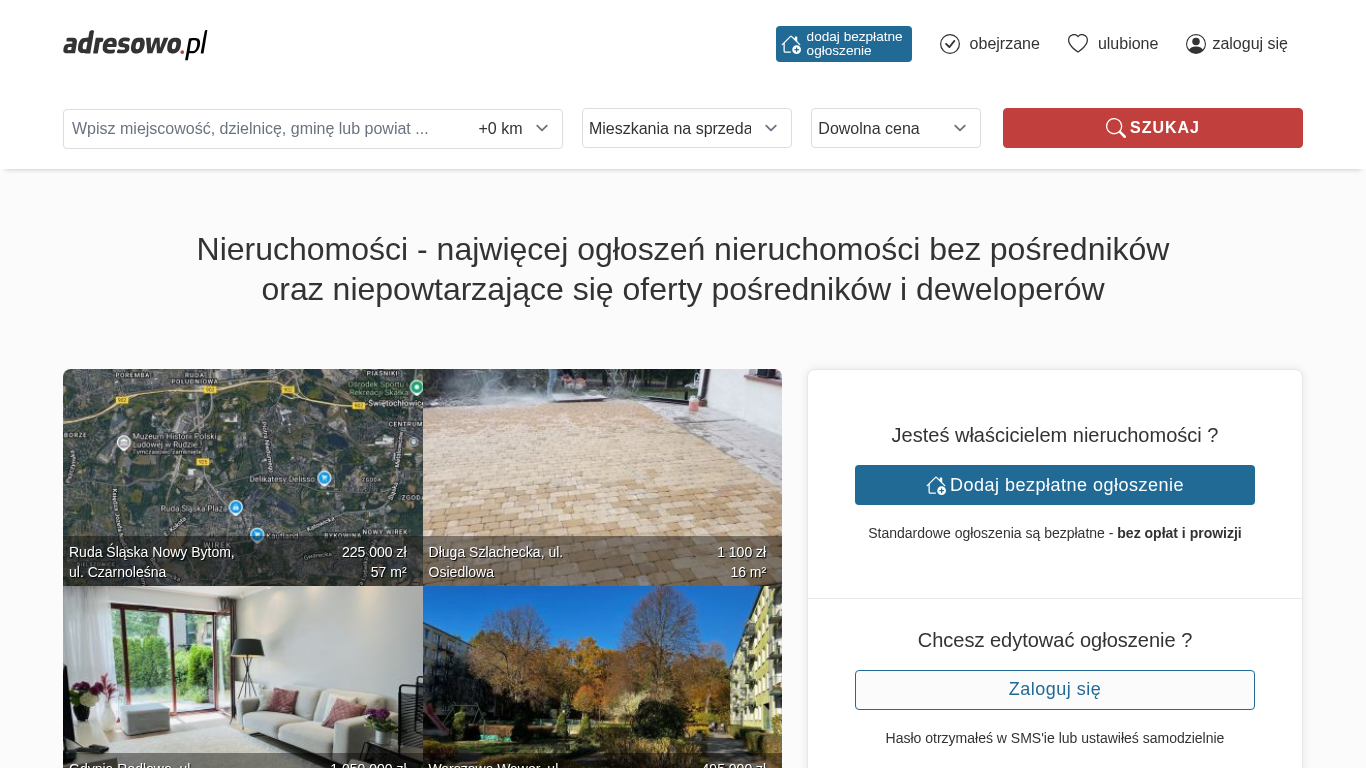Click the 225 000 zł price label
This screenshot has height=768, width=1366.
pos(374,552)
